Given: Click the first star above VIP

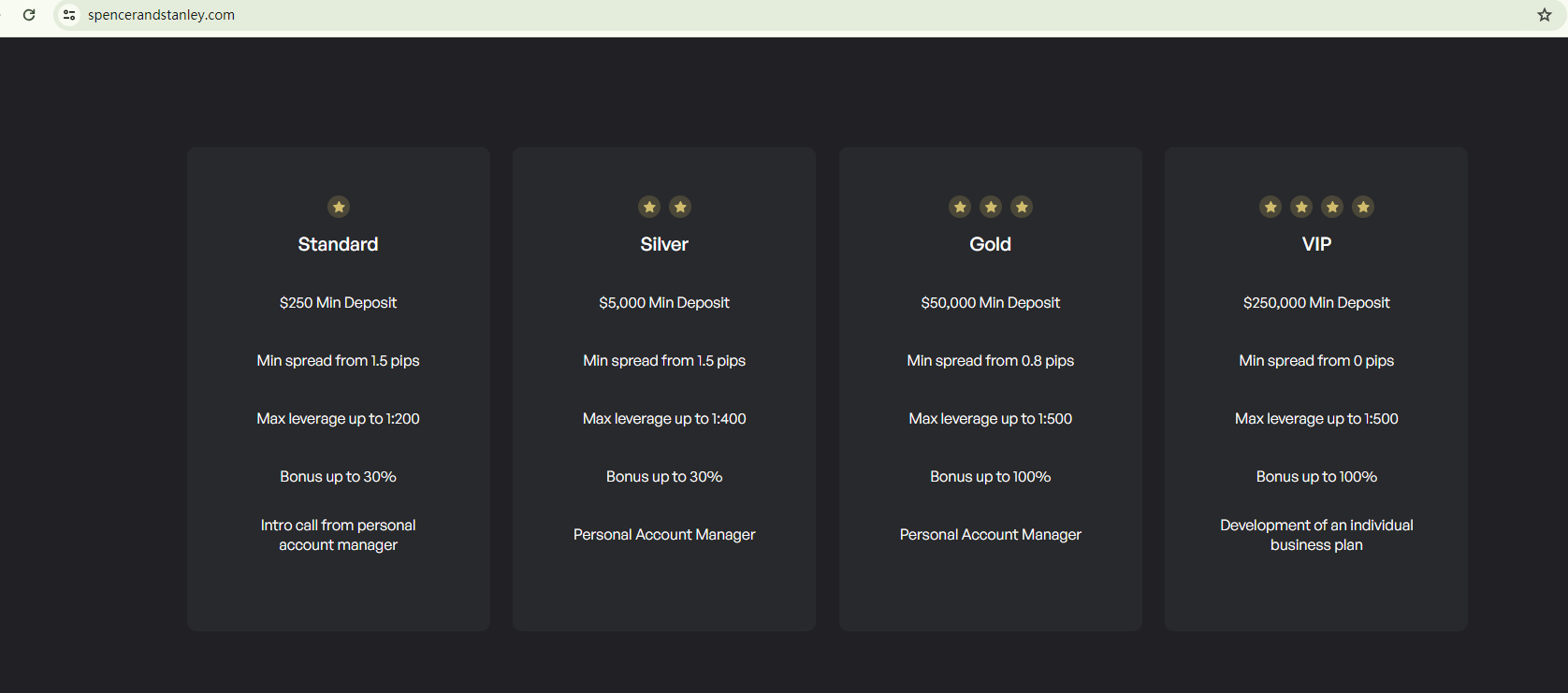Looking at the screenshot, I should tap(1270, 207).
